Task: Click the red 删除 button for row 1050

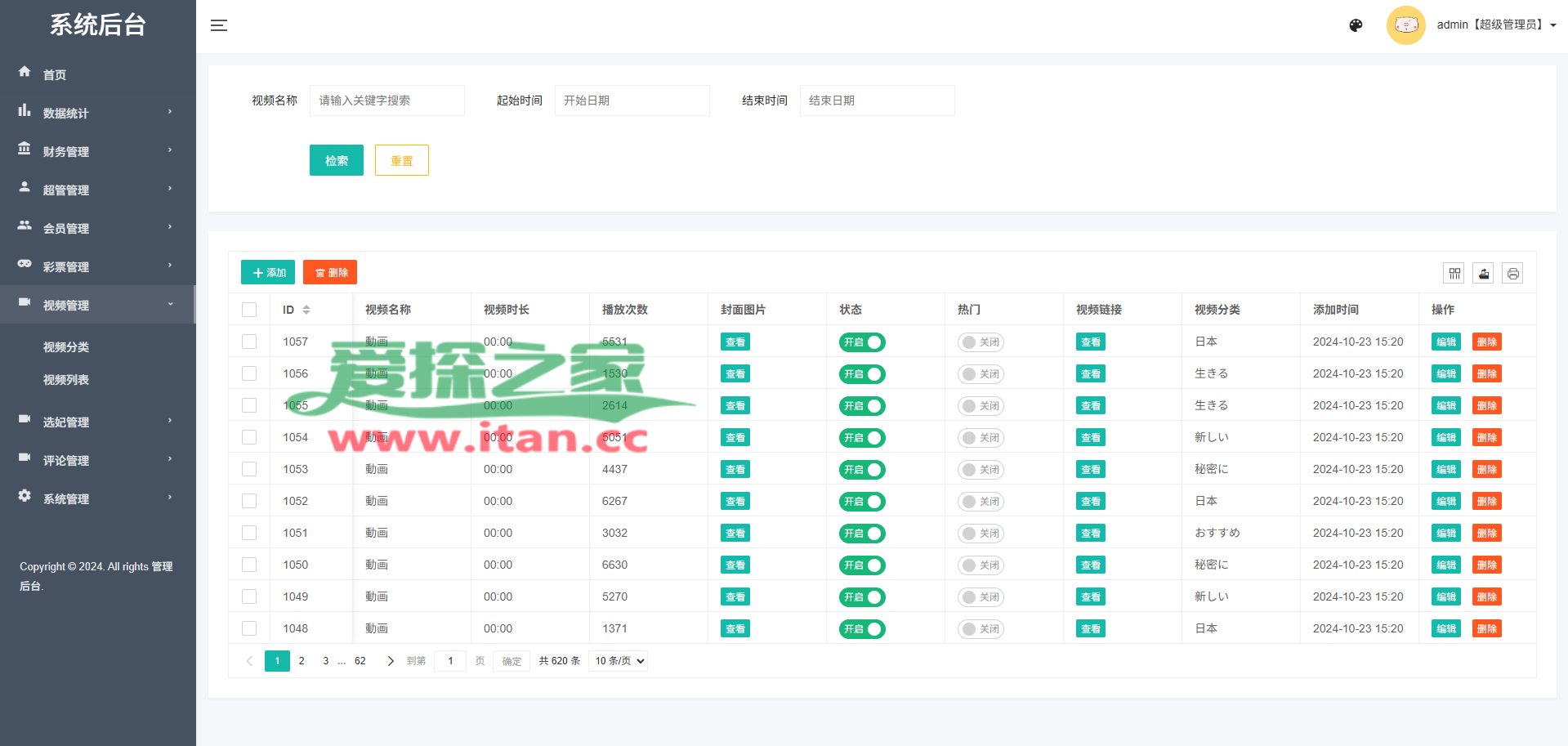Action: coord(1486,565)
